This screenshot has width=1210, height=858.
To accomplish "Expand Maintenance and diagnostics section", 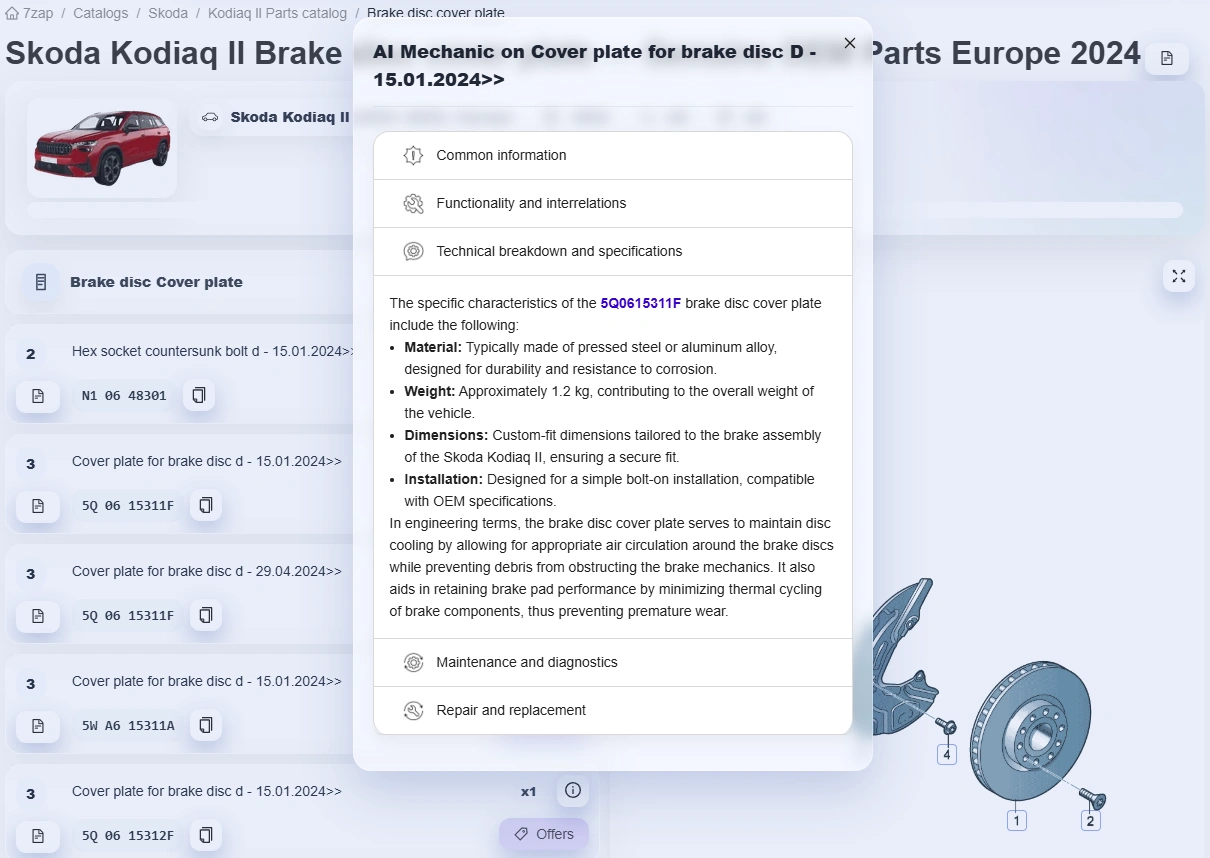I will click(612, 663).
